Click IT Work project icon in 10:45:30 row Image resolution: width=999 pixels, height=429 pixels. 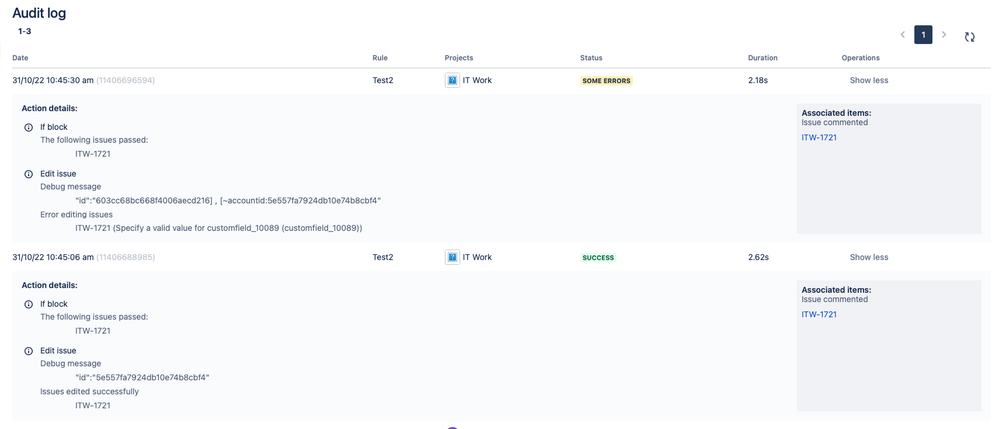(452, 80)
